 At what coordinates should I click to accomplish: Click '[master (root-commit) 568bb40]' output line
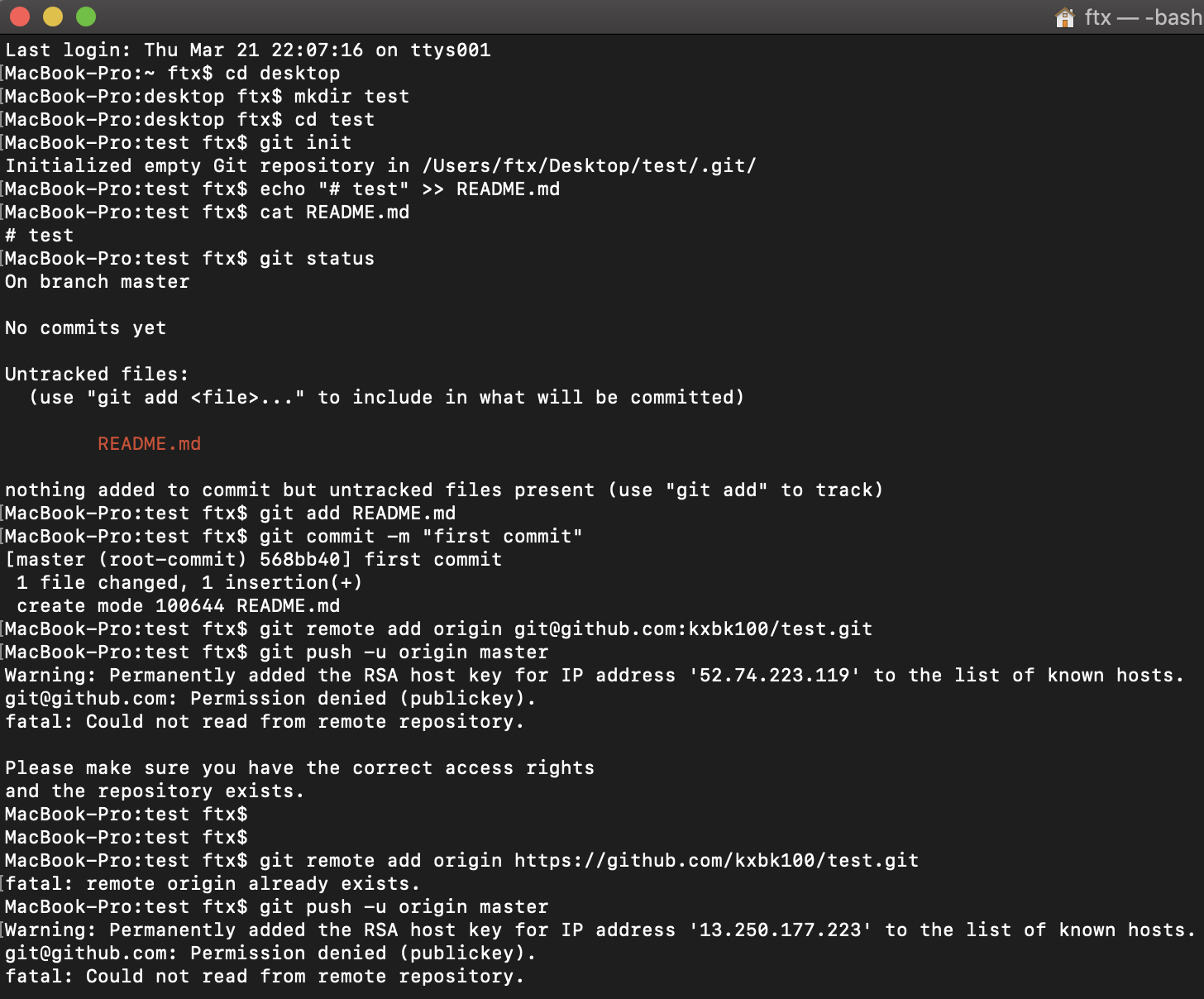(x=253, y=560)
